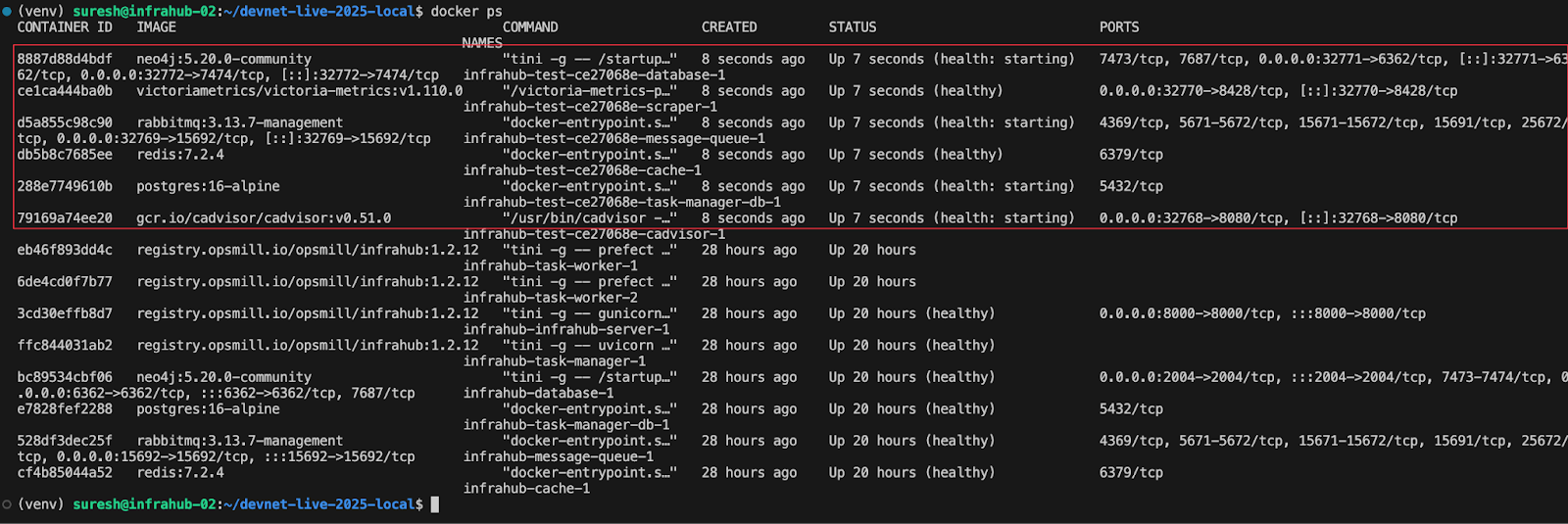Image resolution: width=1568 pixels, height=524 pixels.
Task: Click name infrahub-cache-1
Action: pos(526,489)
